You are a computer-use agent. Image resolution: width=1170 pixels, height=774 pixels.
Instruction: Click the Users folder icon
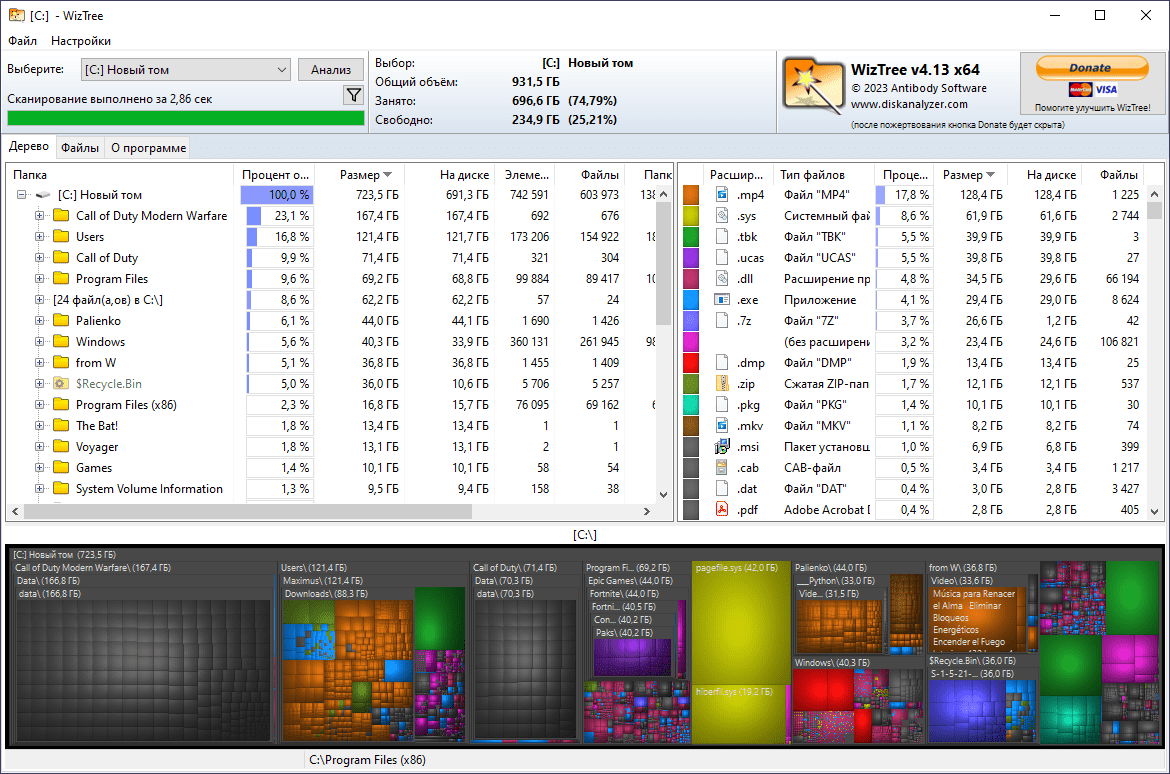coord(61,237)
